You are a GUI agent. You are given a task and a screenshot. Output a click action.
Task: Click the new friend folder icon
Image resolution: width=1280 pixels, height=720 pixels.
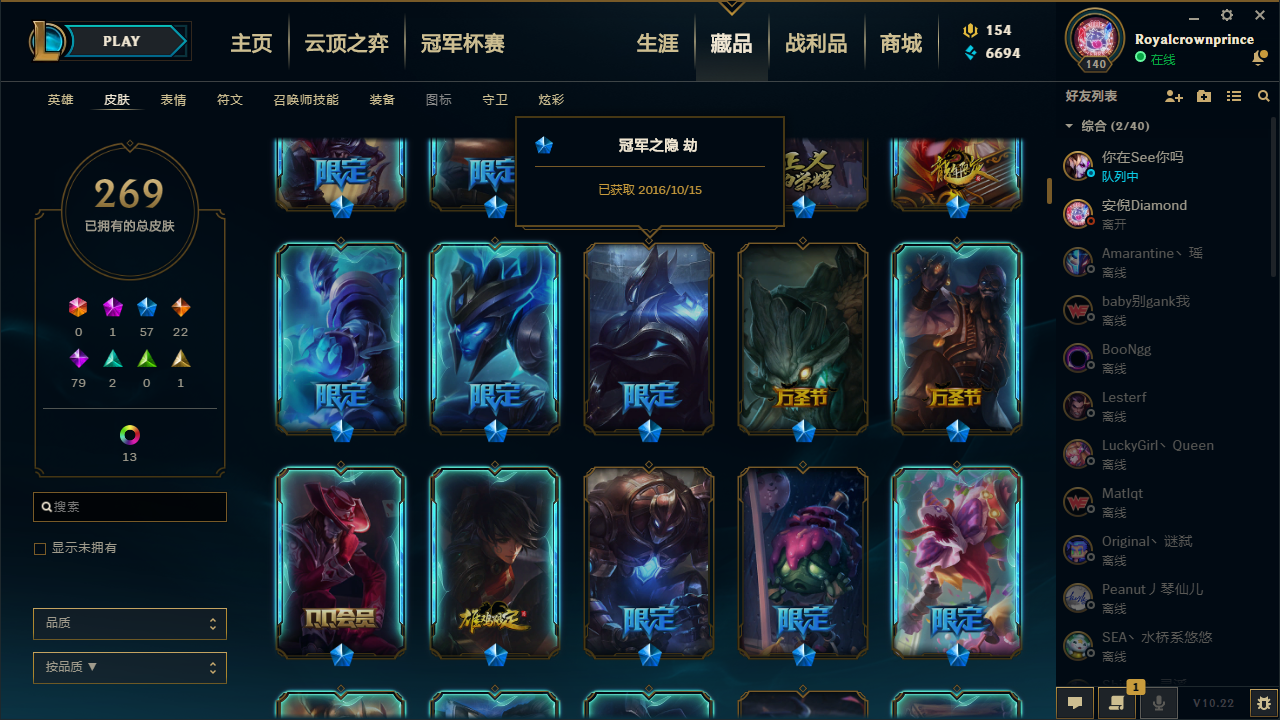1204,96
